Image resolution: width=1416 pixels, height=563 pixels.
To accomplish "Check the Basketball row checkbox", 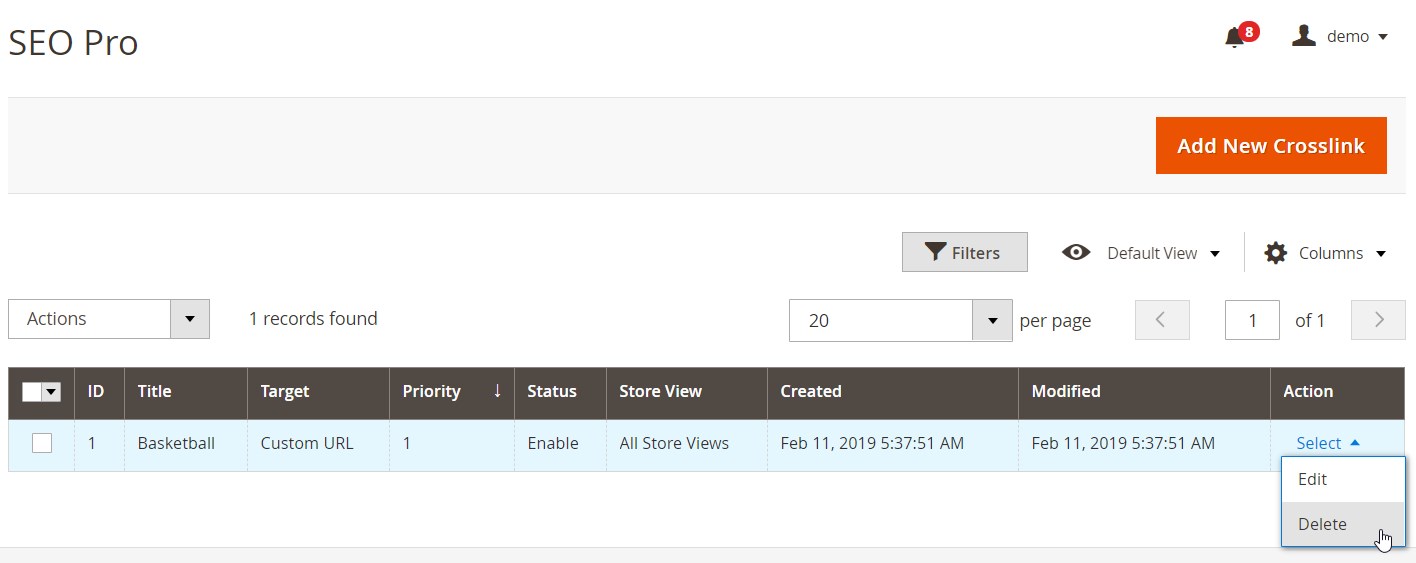I will pos(42,443).
